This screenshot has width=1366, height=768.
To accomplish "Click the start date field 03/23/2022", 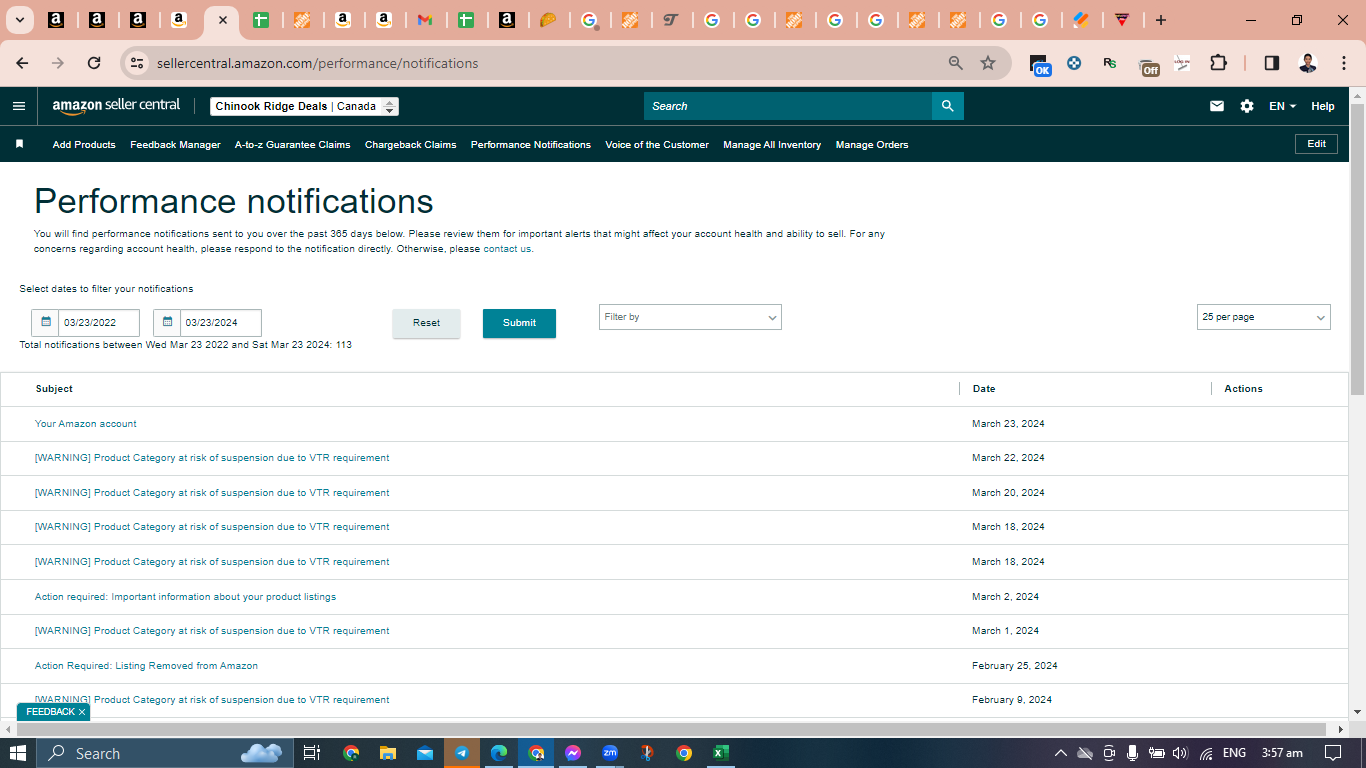I will tap(98, 323).
